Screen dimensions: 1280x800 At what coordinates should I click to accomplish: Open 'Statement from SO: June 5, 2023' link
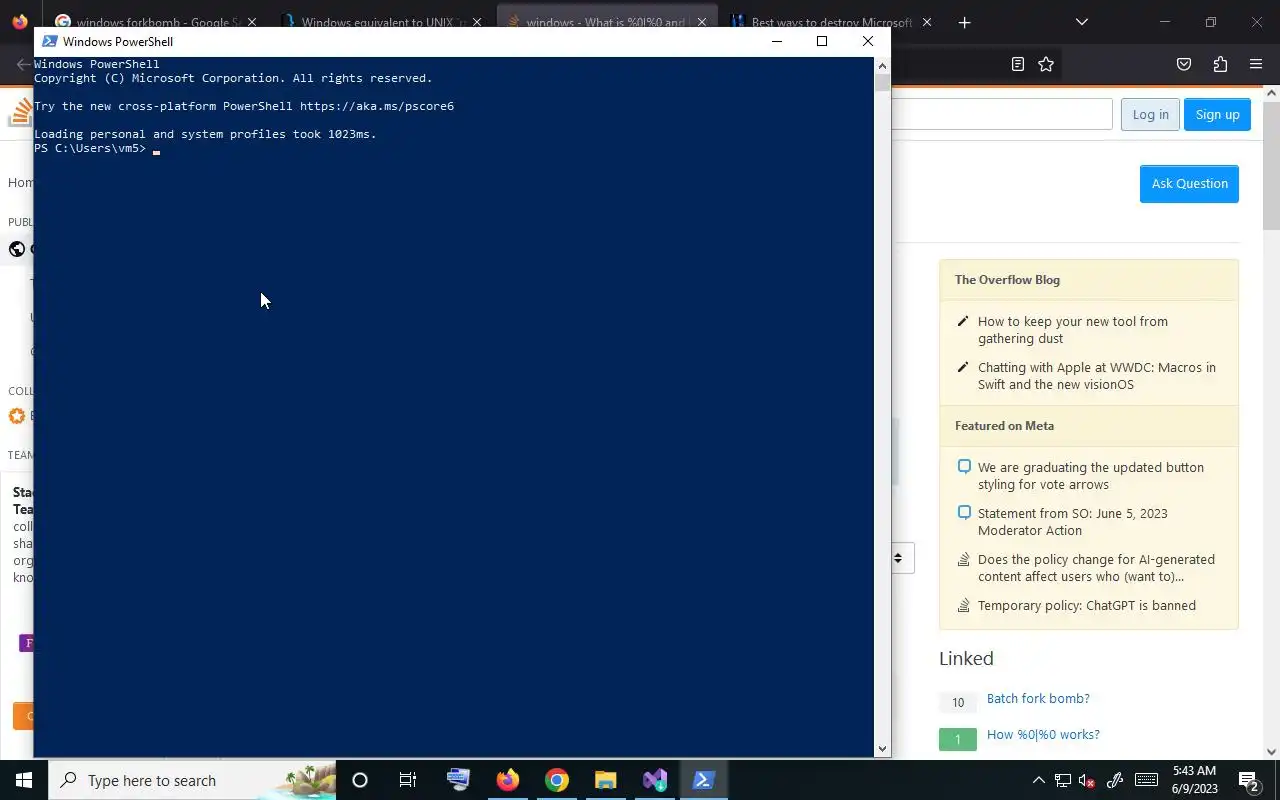[x=1072, y=522]
